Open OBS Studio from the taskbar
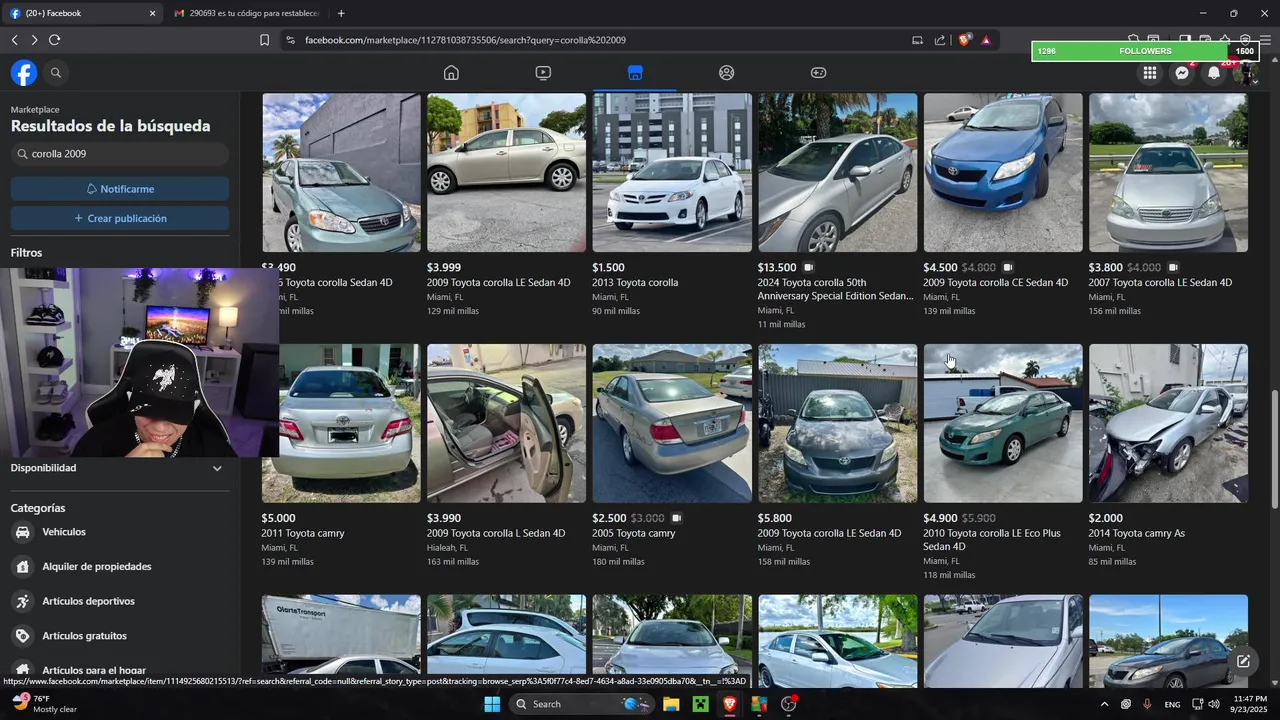The width and height of the screenshot is (1280, 720). (x=789, y=704)
